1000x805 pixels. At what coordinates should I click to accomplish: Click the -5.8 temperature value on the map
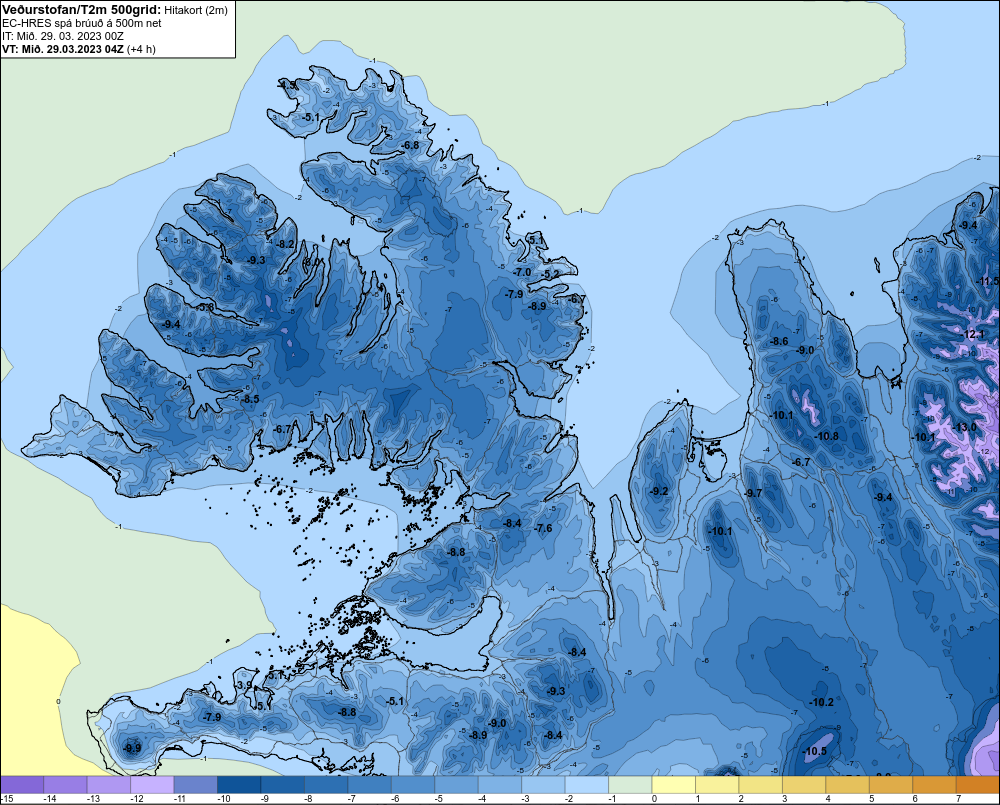tap(205, 307)
